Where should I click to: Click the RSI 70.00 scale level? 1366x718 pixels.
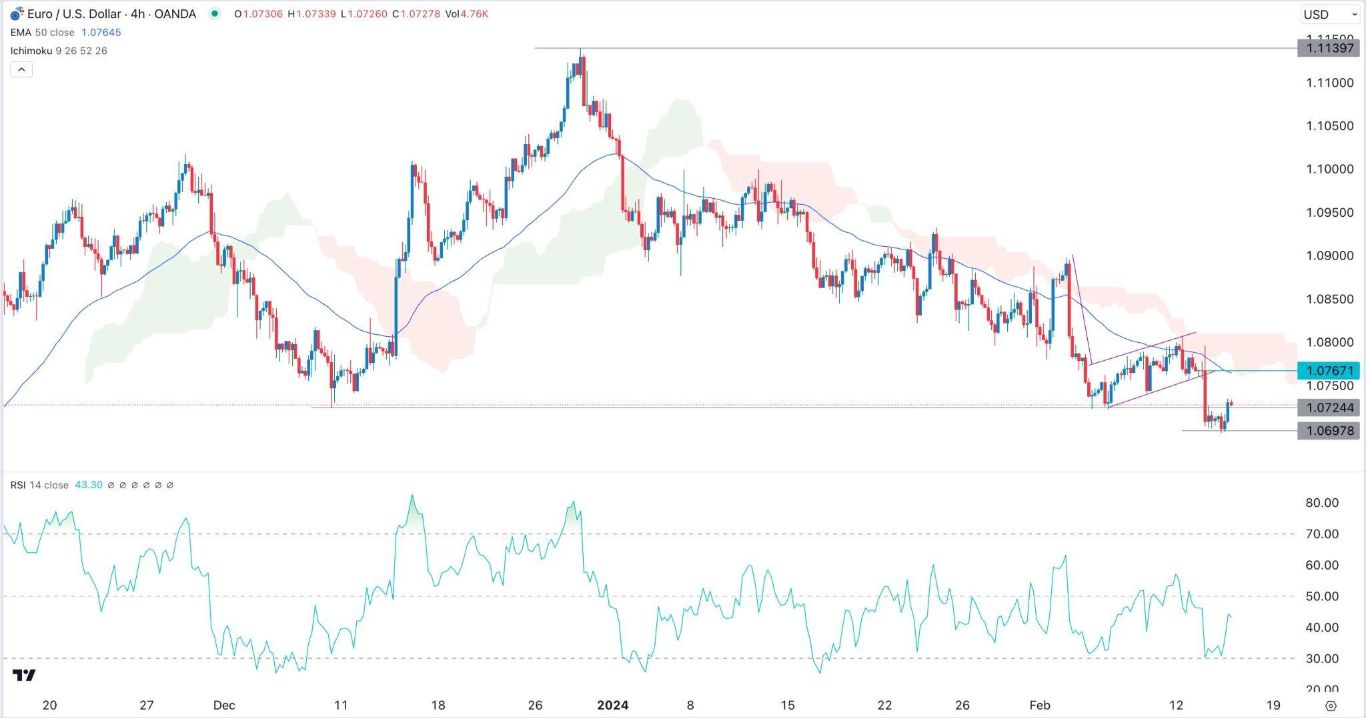point(1323,534)
